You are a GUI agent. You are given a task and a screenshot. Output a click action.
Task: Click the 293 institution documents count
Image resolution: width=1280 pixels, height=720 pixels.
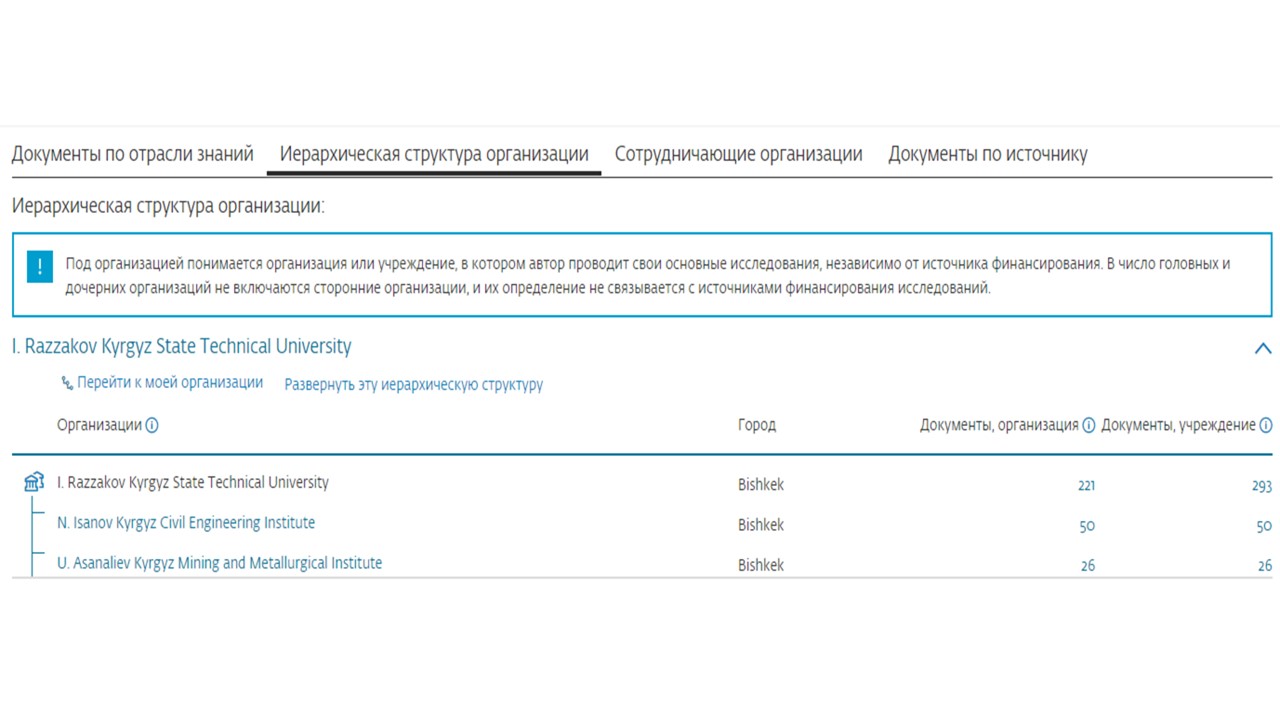click(1261, 486)
